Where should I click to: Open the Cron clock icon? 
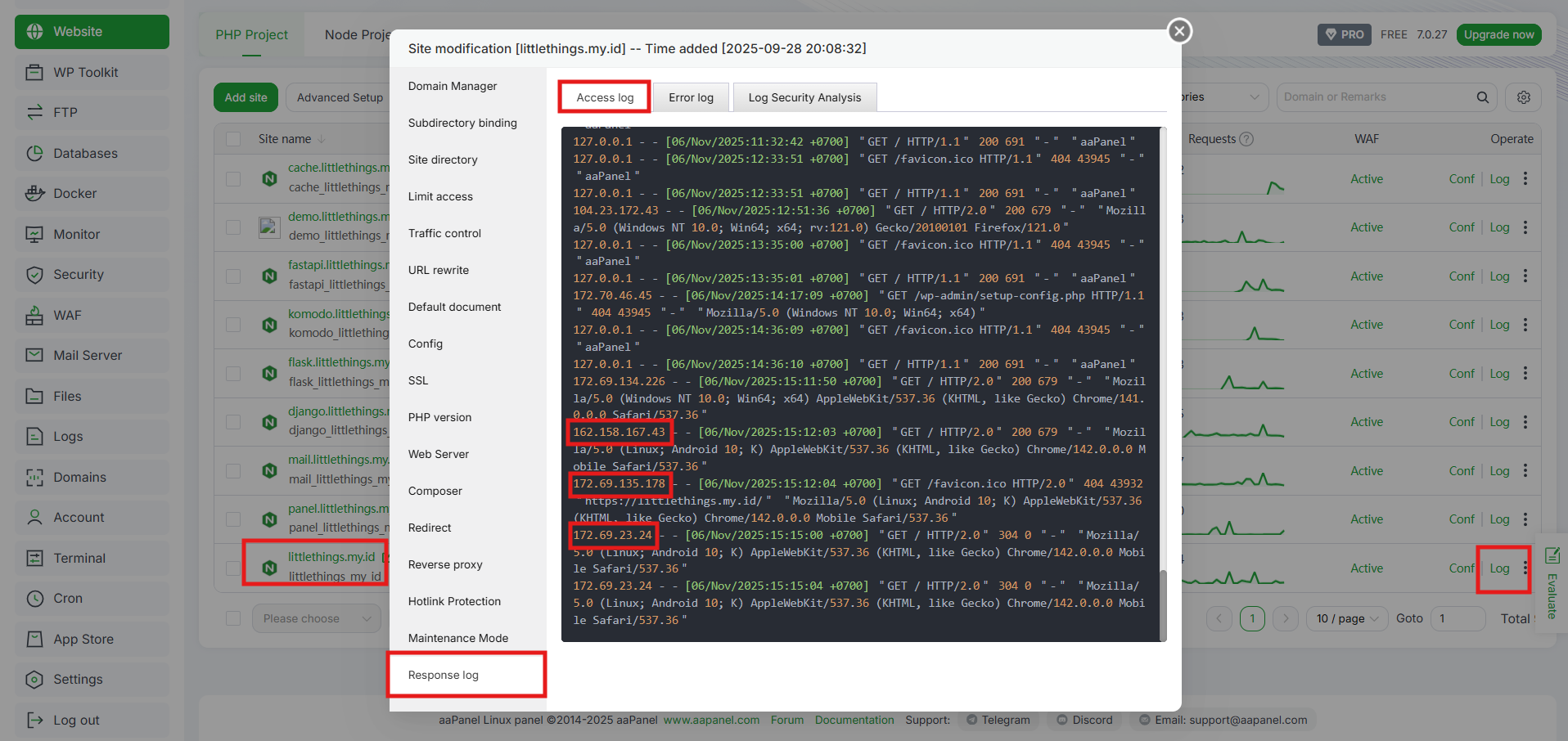[34, 598]
